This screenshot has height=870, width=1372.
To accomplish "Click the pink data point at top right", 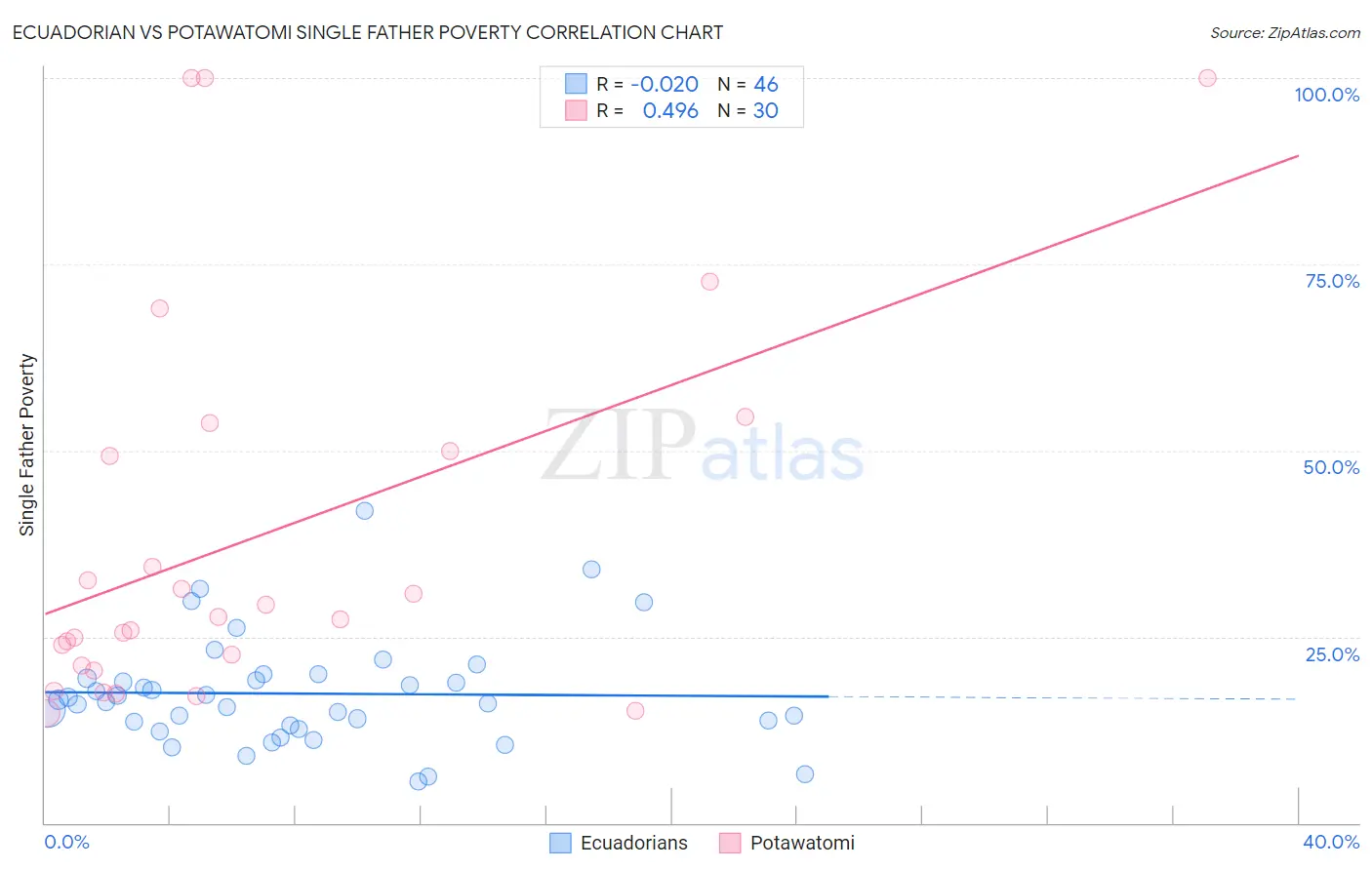I will click(x=1207, y=78).
